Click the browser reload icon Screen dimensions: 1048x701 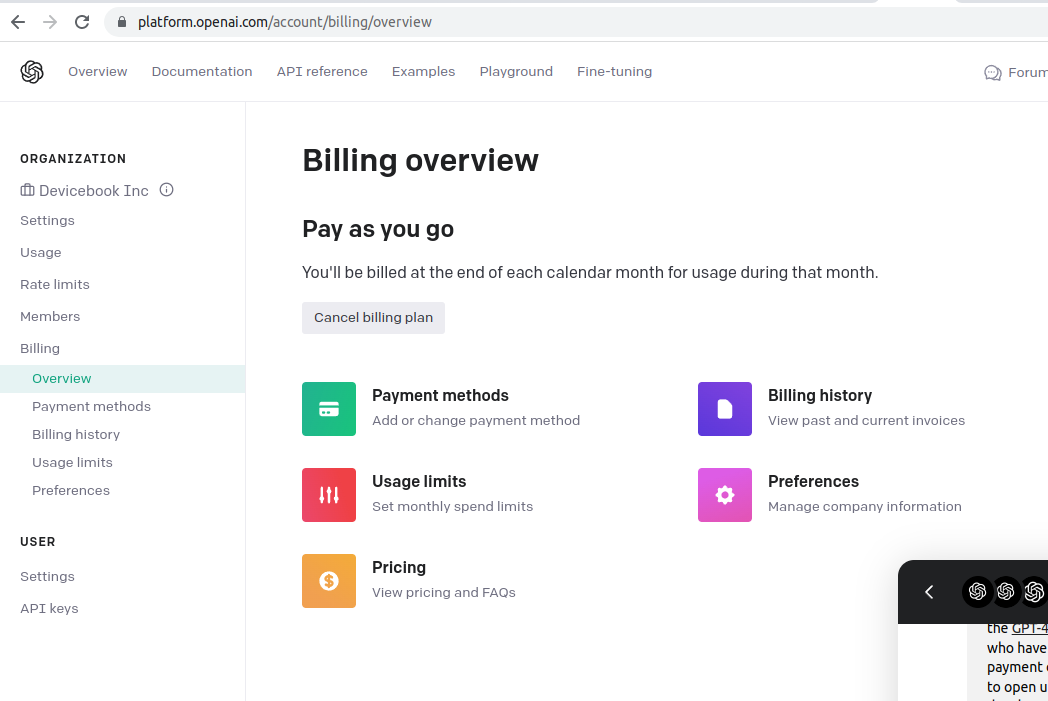tap(83, 21)
